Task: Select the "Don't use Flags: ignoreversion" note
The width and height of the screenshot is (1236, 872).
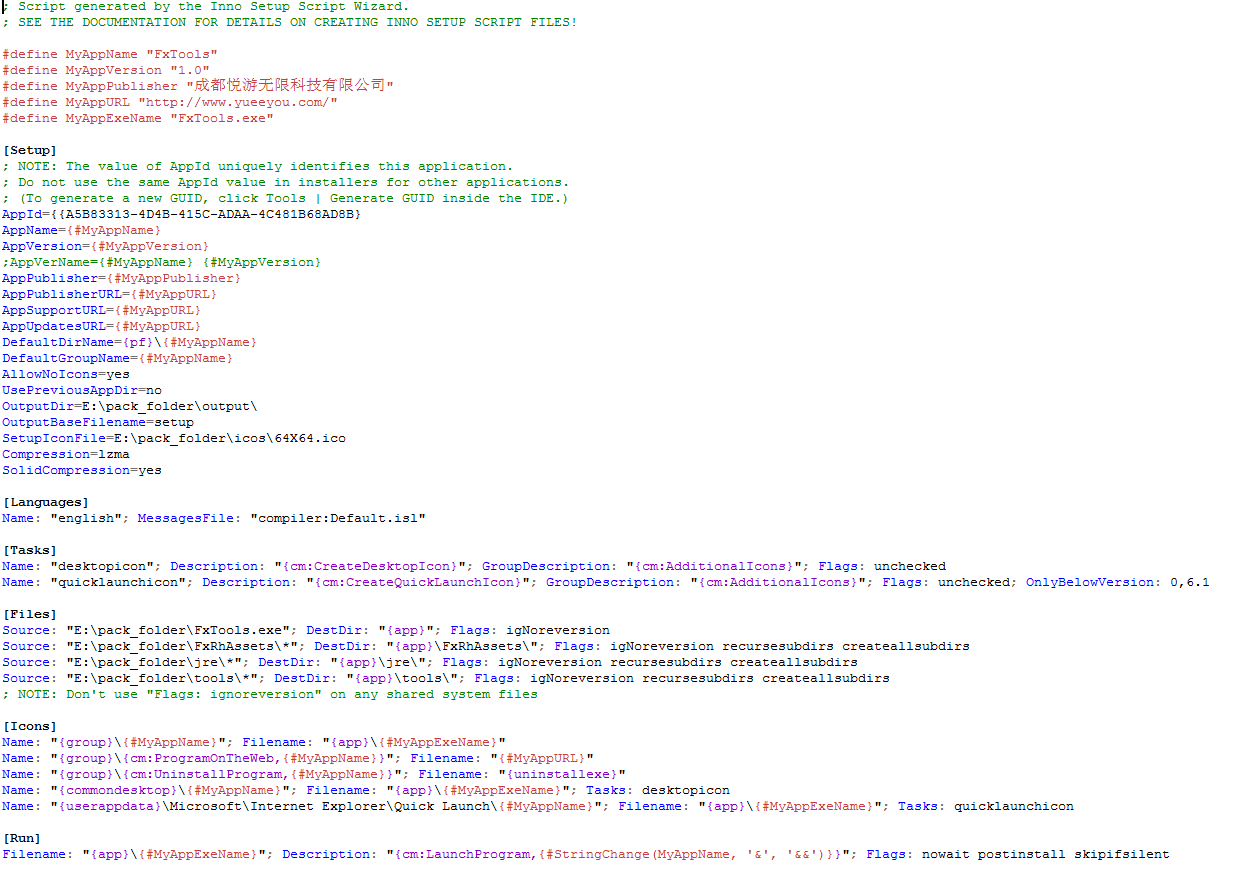Action: 270,694
